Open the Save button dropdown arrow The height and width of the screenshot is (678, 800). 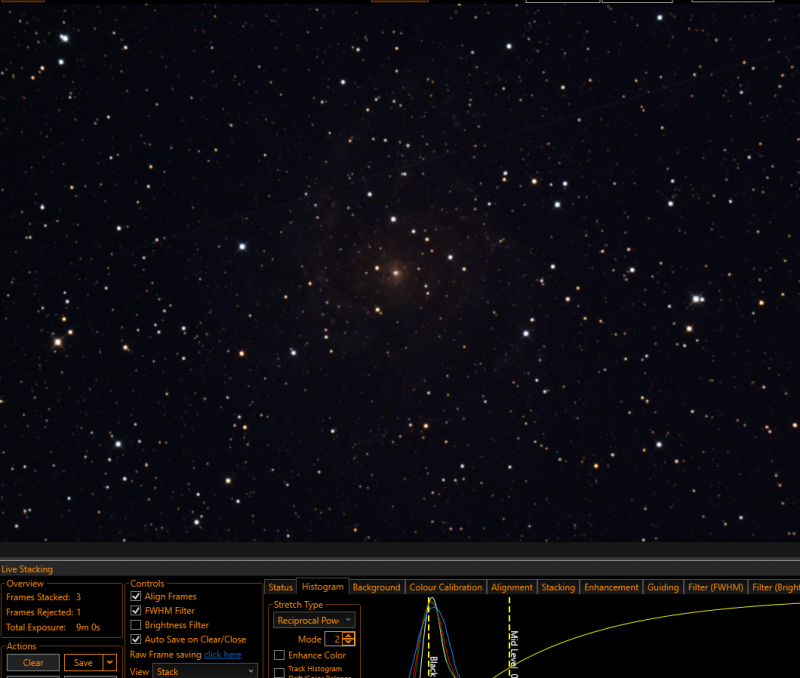(x=110, y=663)
